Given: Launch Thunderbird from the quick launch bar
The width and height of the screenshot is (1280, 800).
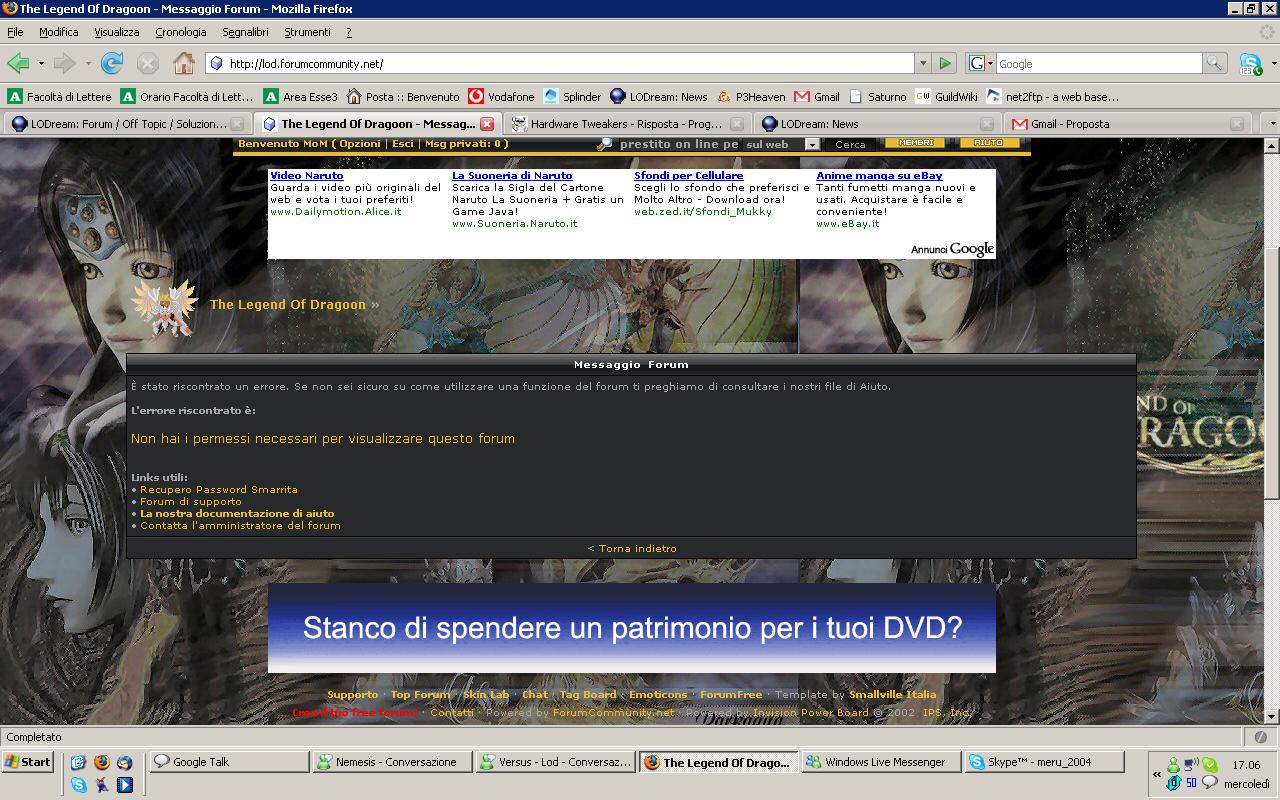Looking at the screenshot, I should (125, 762).
